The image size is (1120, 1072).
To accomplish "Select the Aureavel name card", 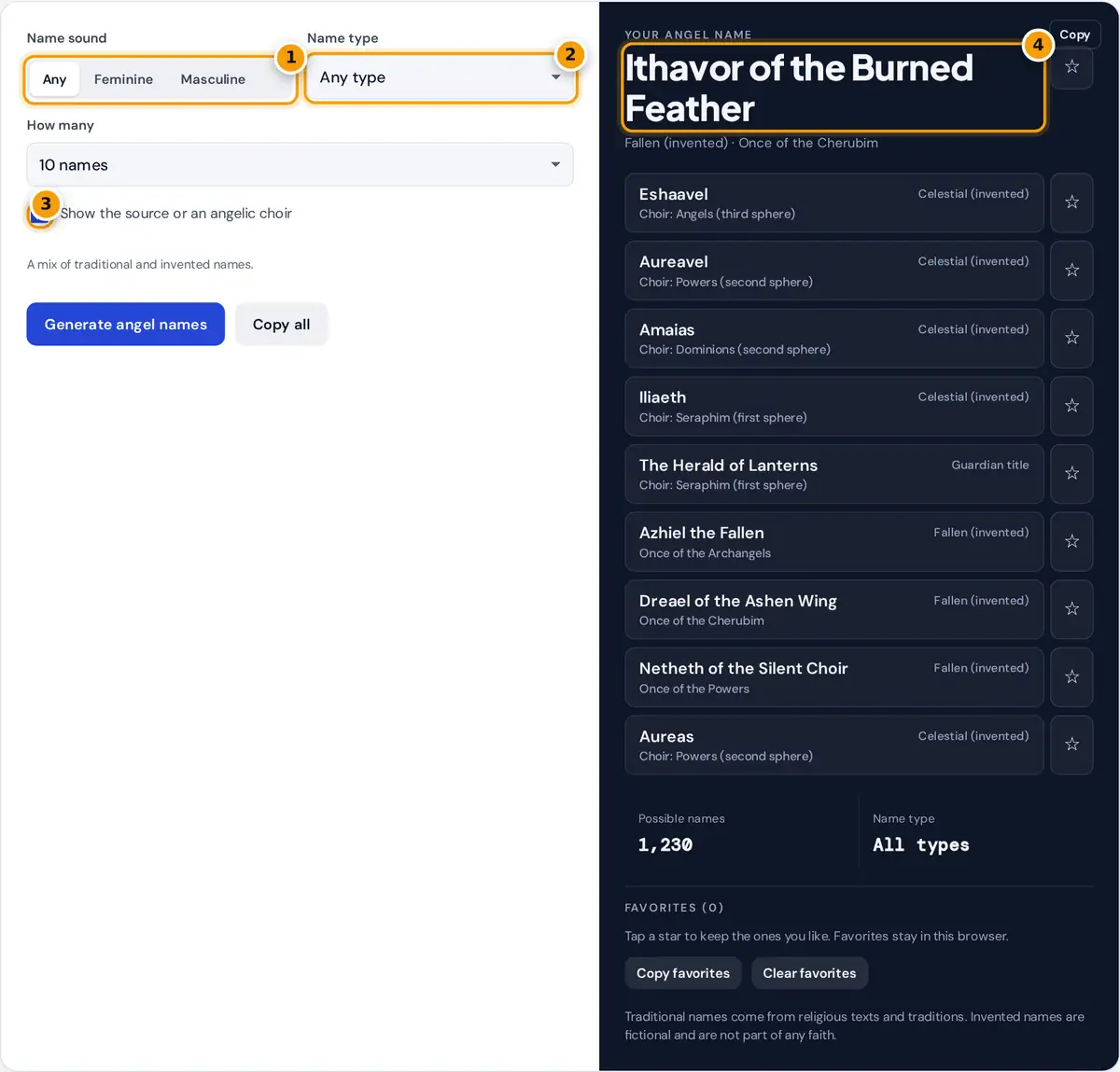I will pyautogui.click(x=833, y=271).
